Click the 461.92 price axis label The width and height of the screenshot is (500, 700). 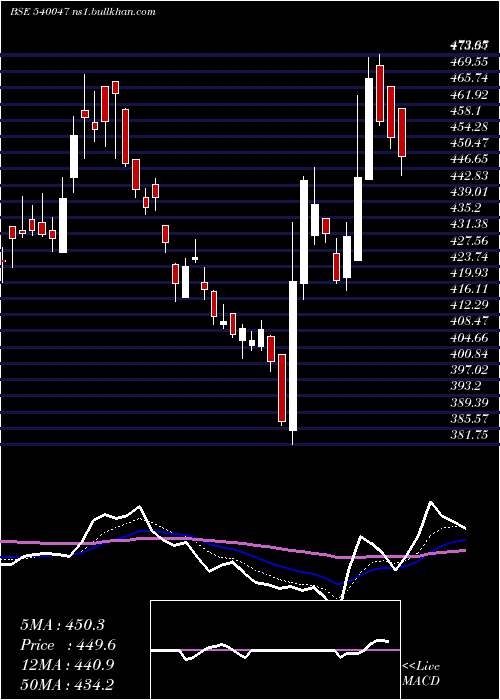pos(469,95)
